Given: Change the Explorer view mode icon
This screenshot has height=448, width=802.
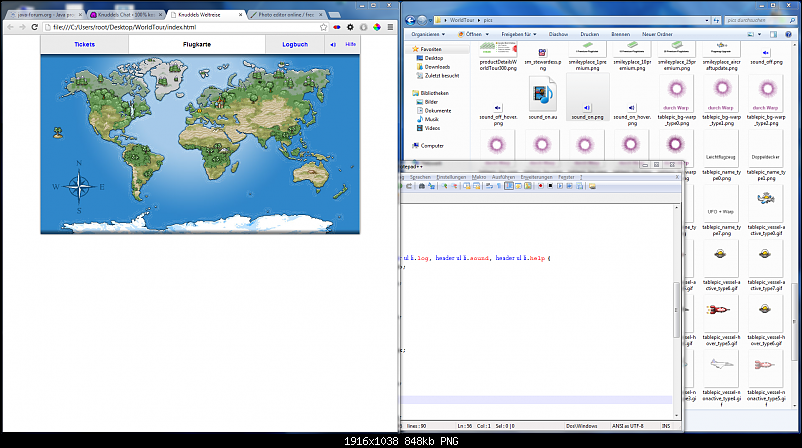Looking at the screenshot, I should click(750, 34).
